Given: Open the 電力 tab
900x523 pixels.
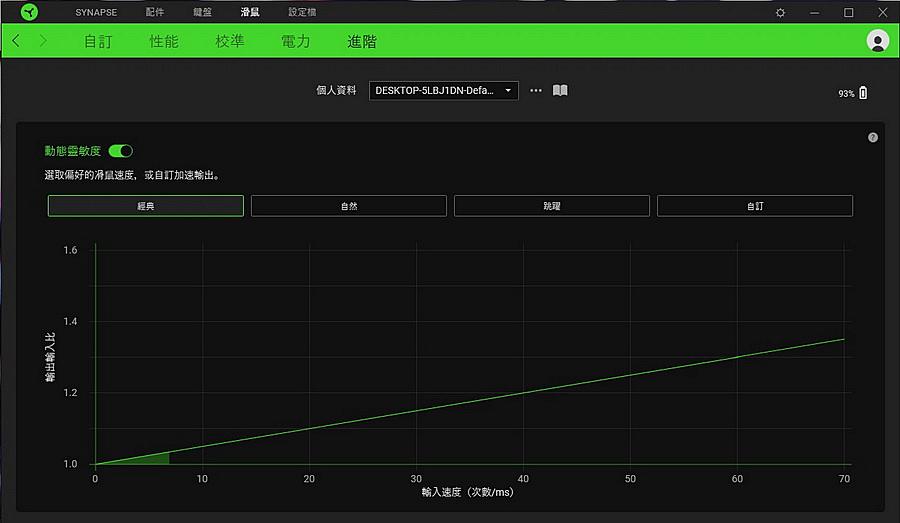Looking at the screenshot, I should coord(296,41).
